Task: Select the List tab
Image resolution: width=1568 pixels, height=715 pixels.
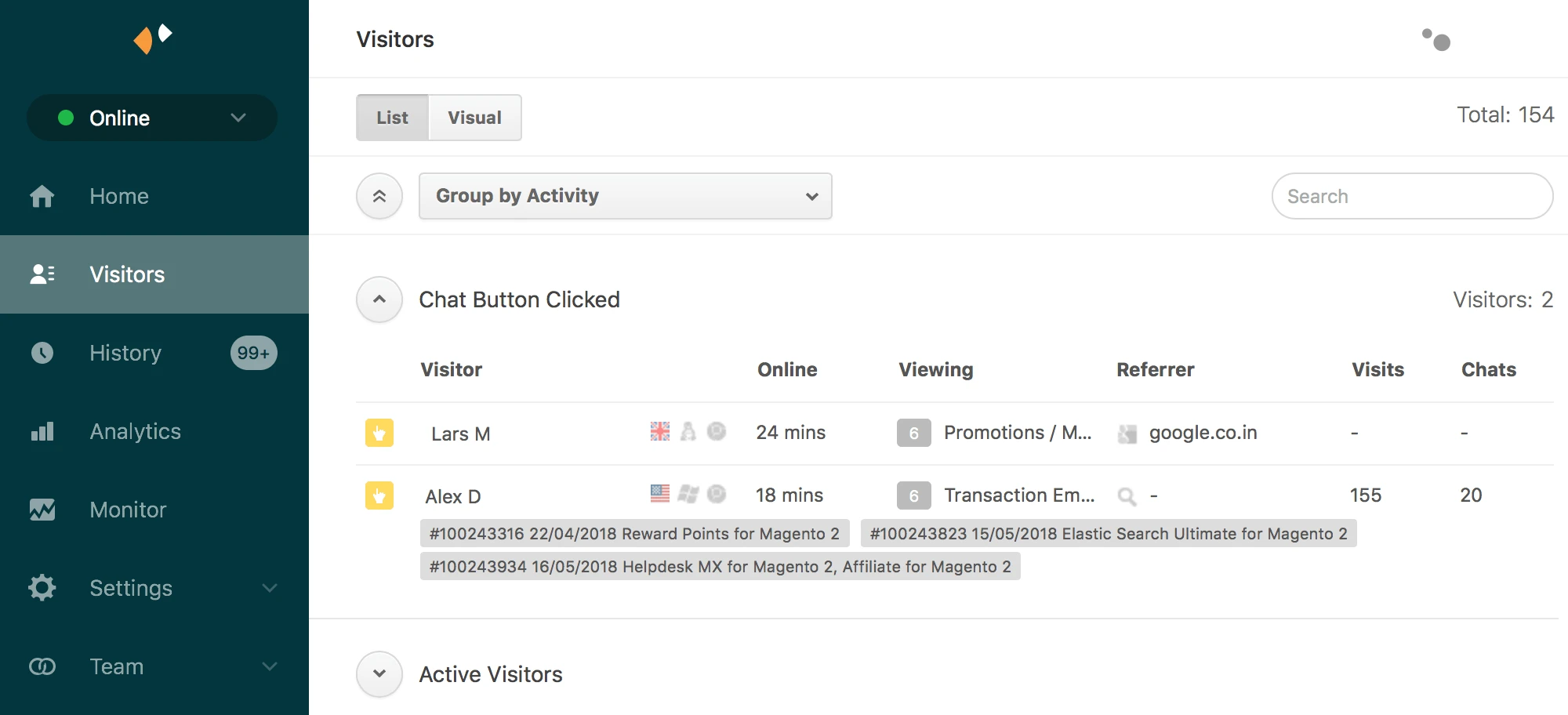Action: tap(392, 117)
